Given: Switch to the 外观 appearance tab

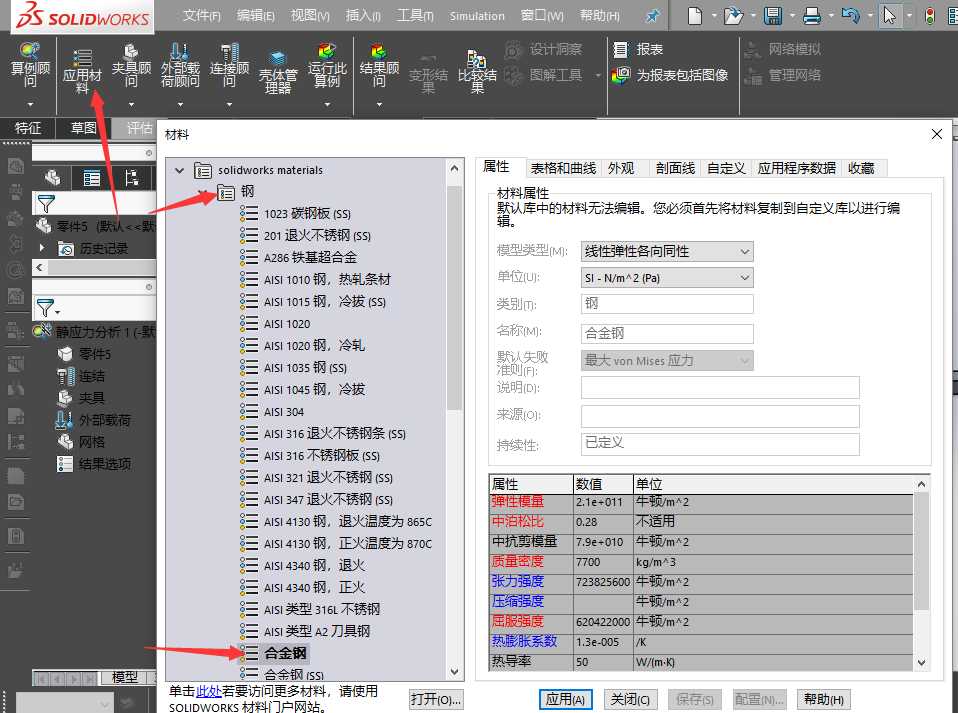Looking at the screenshot, I should [x=621, y=168].
